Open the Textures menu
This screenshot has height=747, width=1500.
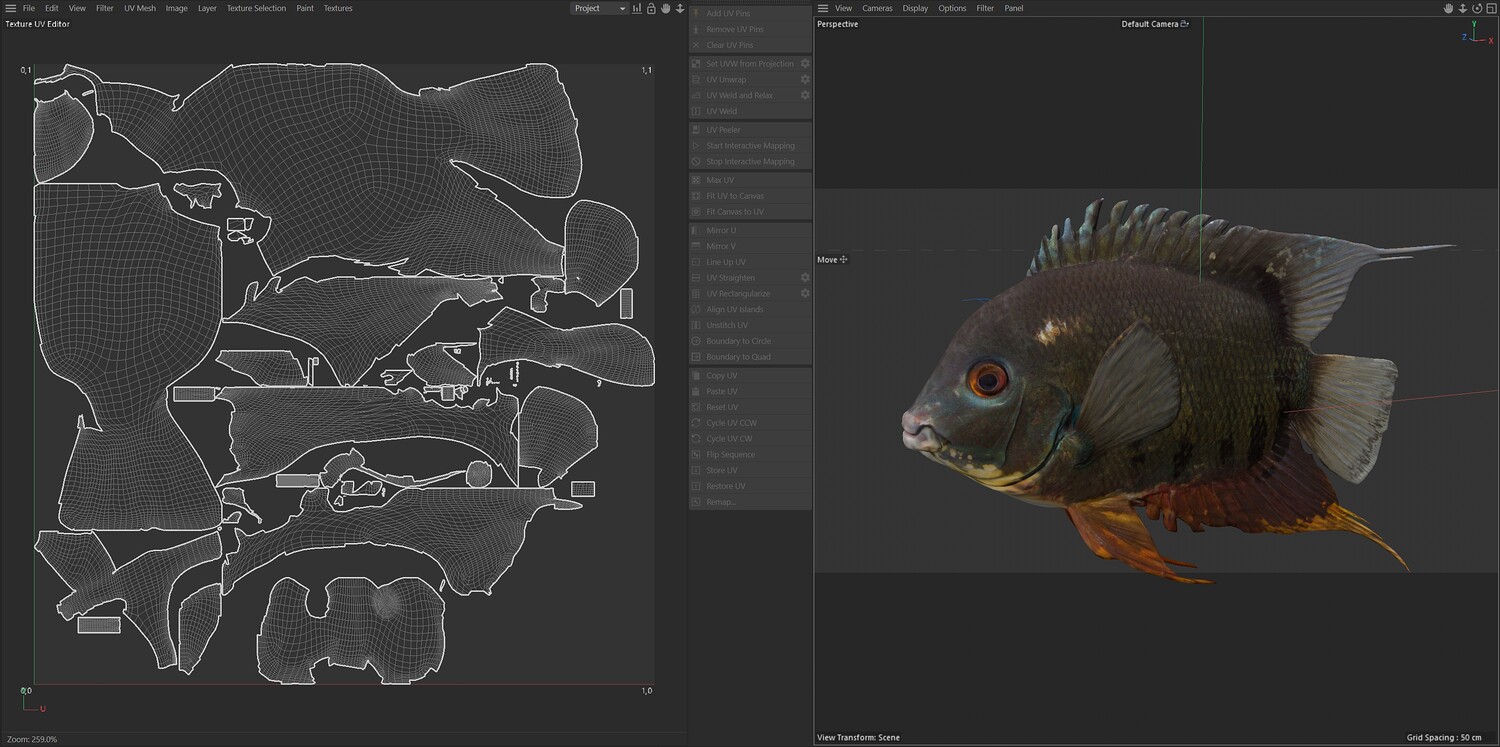coord(338,8)
